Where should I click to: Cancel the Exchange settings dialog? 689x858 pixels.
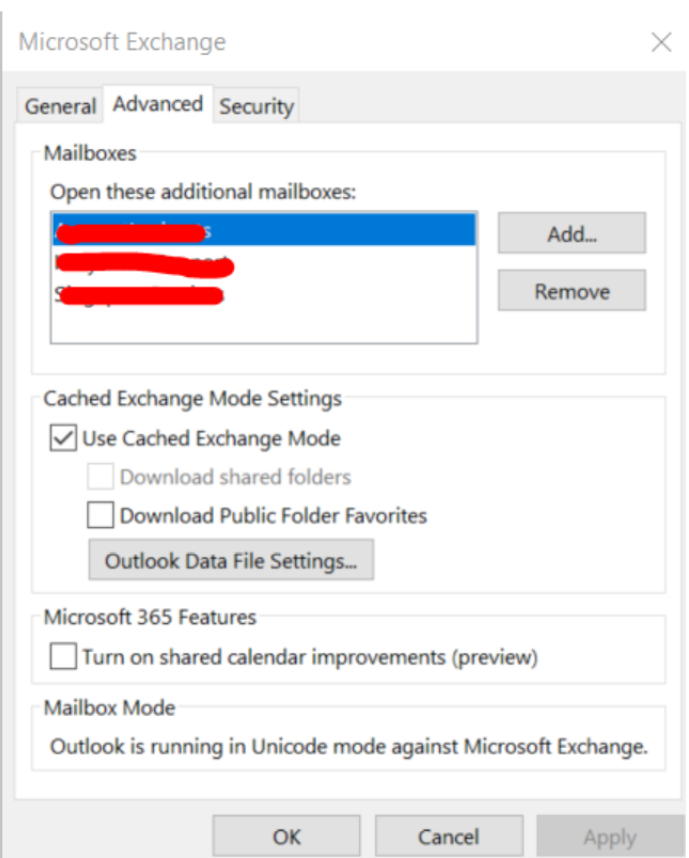coord(448,836)
